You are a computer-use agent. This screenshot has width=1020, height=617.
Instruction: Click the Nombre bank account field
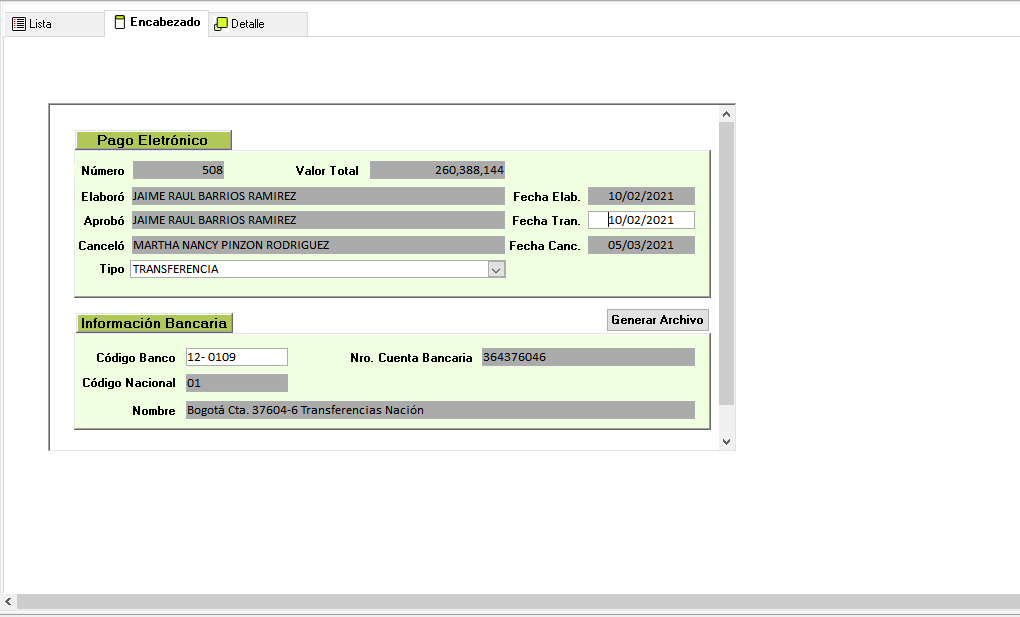click(x=439, y=410)
